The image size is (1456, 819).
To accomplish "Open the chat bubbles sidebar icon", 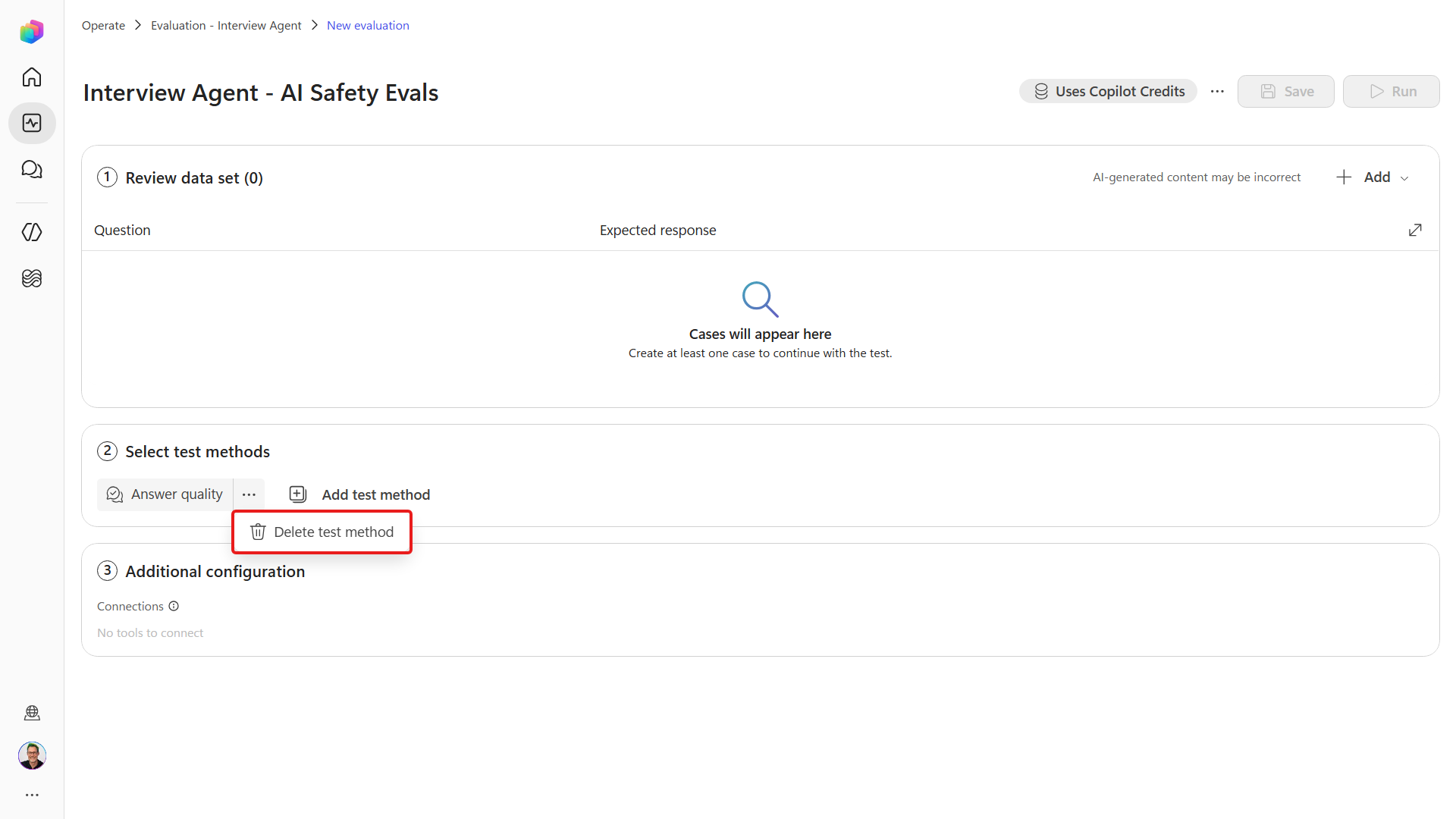I will pos(32,169).
